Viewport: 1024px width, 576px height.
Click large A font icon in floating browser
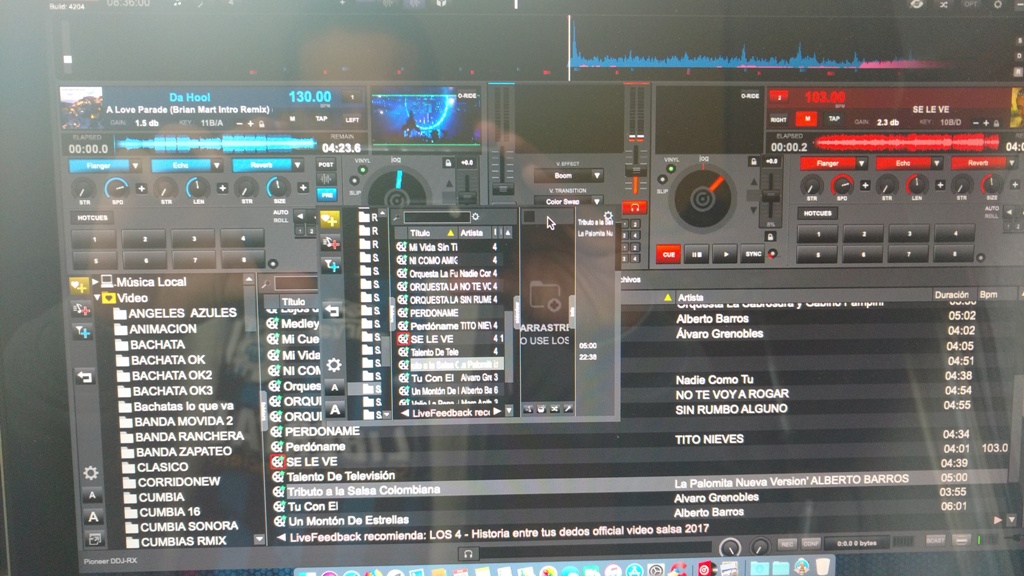[335, 409]
